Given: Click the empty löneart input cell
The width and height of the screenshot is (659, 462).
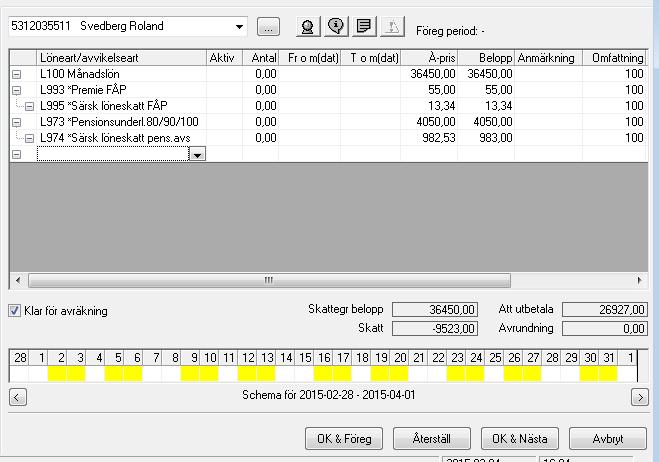Looking at the screenshot, I should pos(113,154).
